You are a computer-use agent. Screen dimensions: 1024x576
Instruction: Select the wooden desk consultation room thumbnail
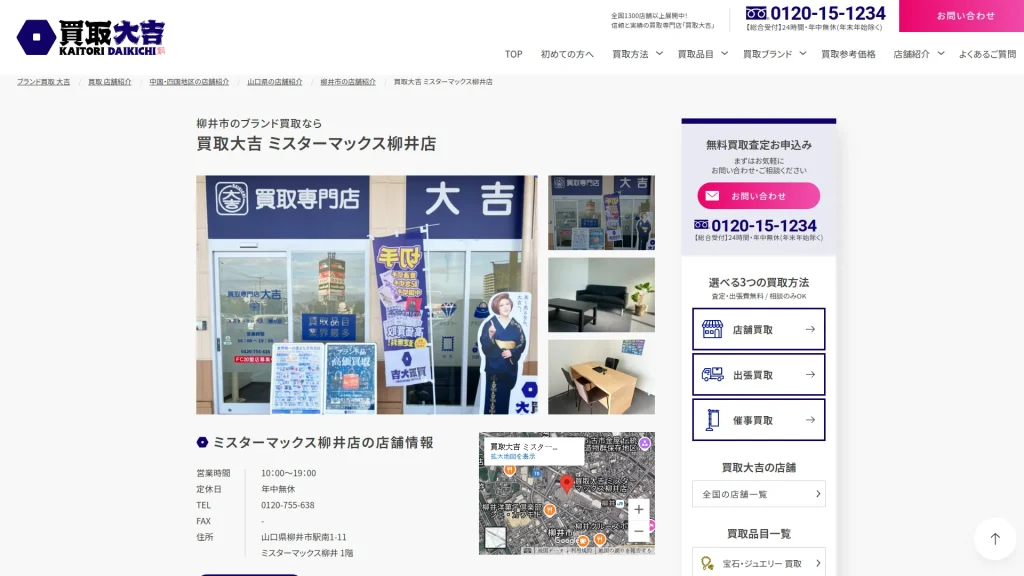coord(601,377)
